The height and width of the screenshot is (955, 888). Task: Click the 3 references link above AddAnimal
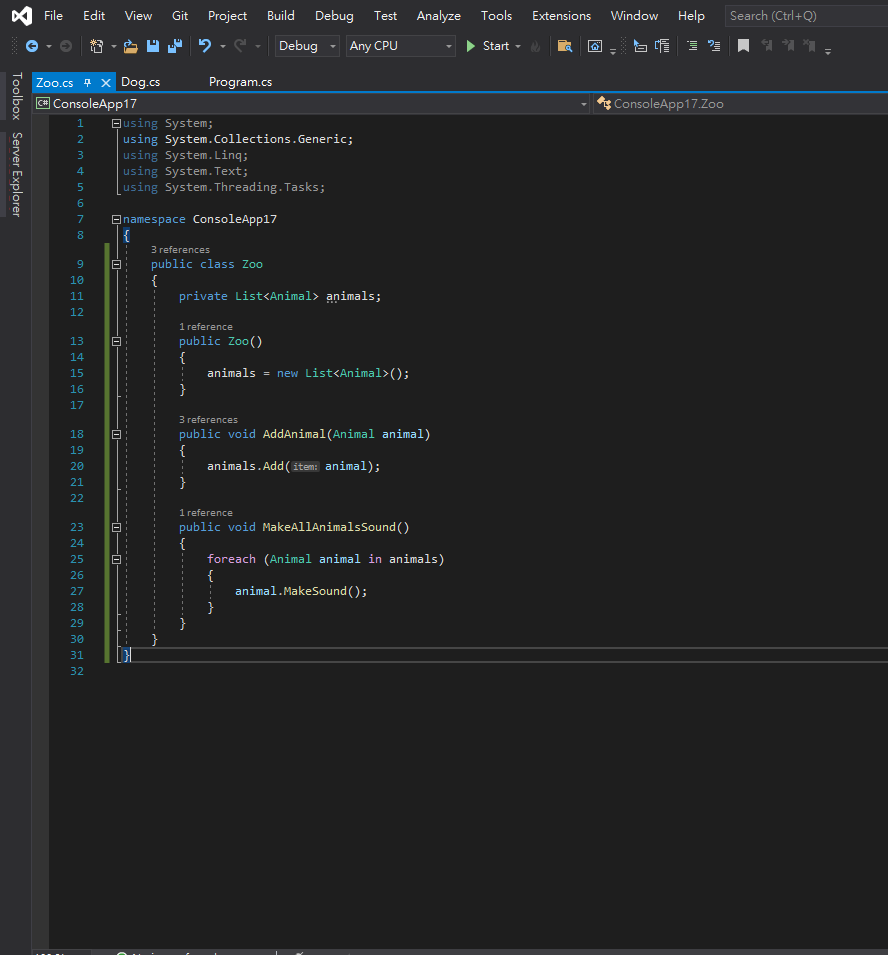pos(208,420)
